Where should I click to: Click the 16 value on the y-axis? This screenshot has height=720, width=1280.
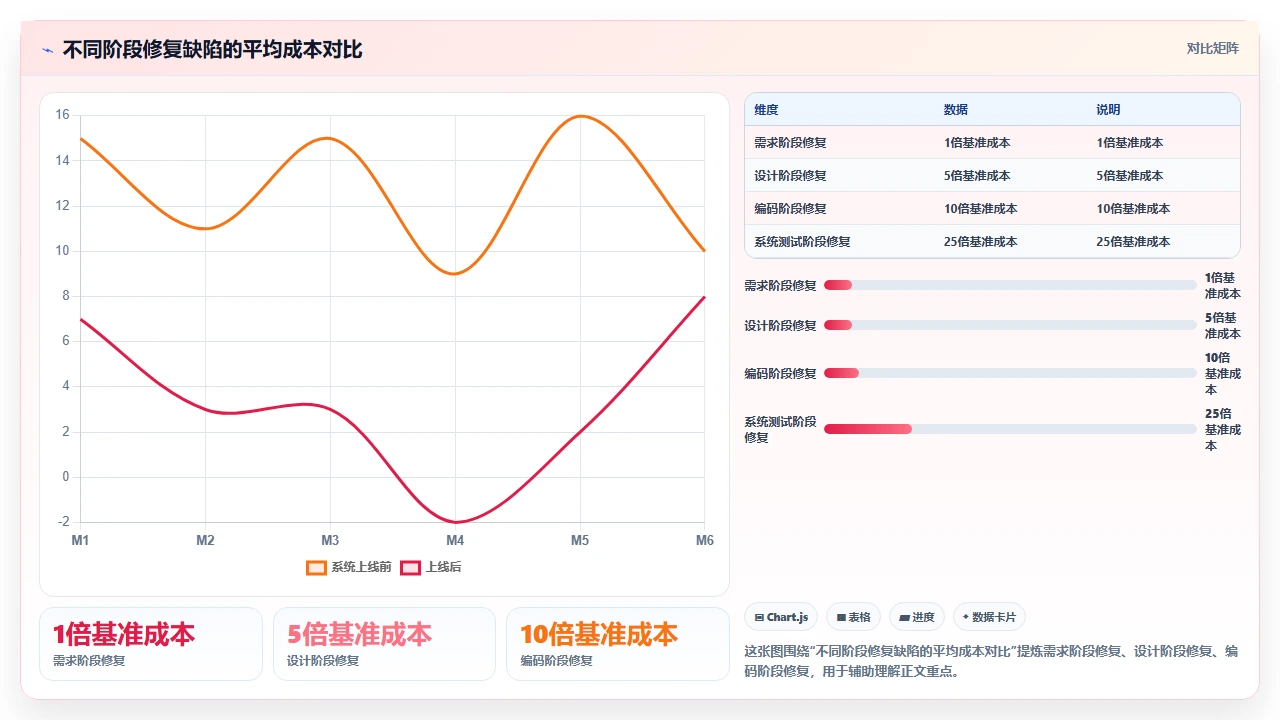(62, 115)
